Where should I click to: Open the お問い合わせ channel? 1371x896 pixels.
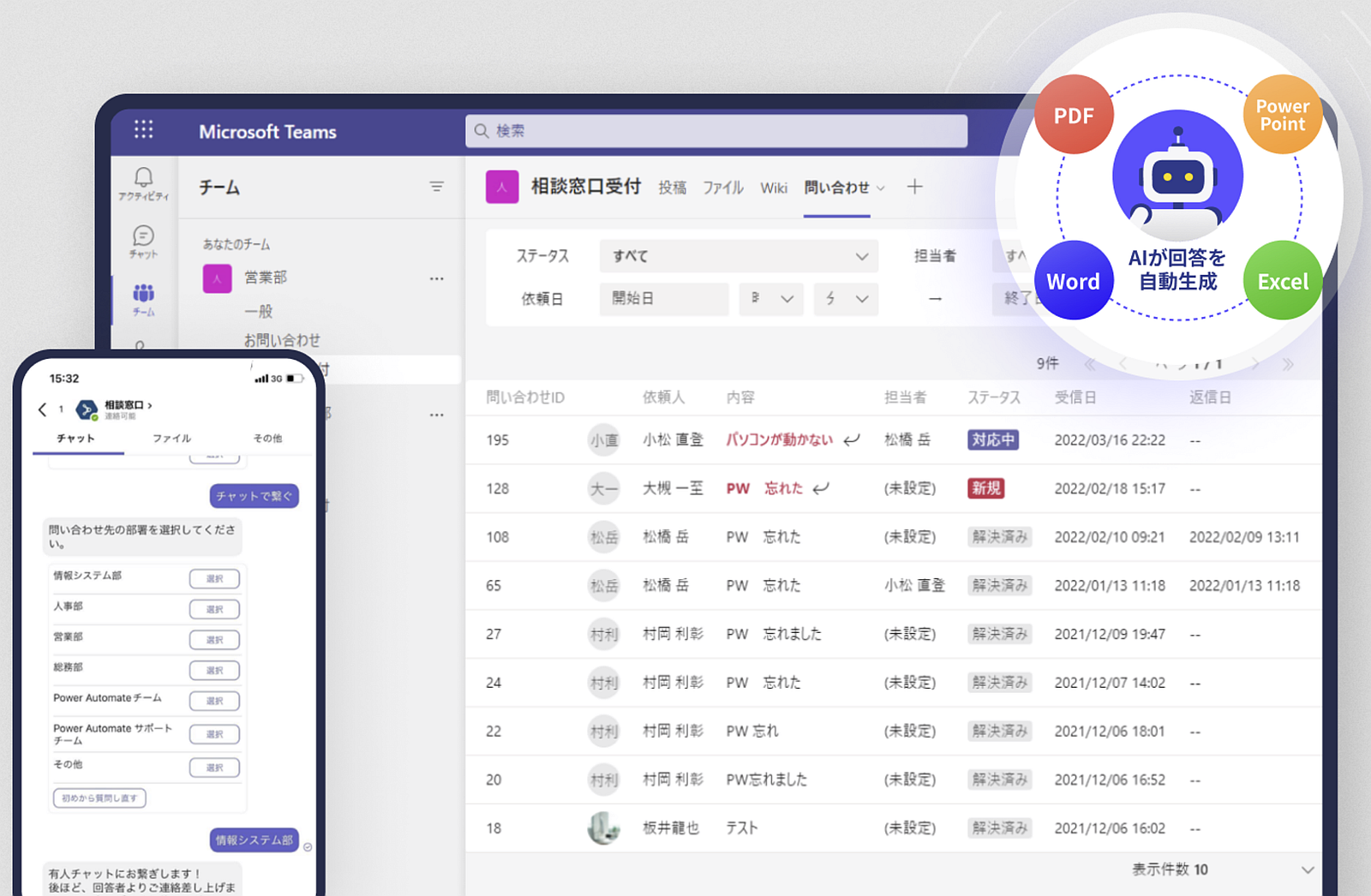[282, 340]
